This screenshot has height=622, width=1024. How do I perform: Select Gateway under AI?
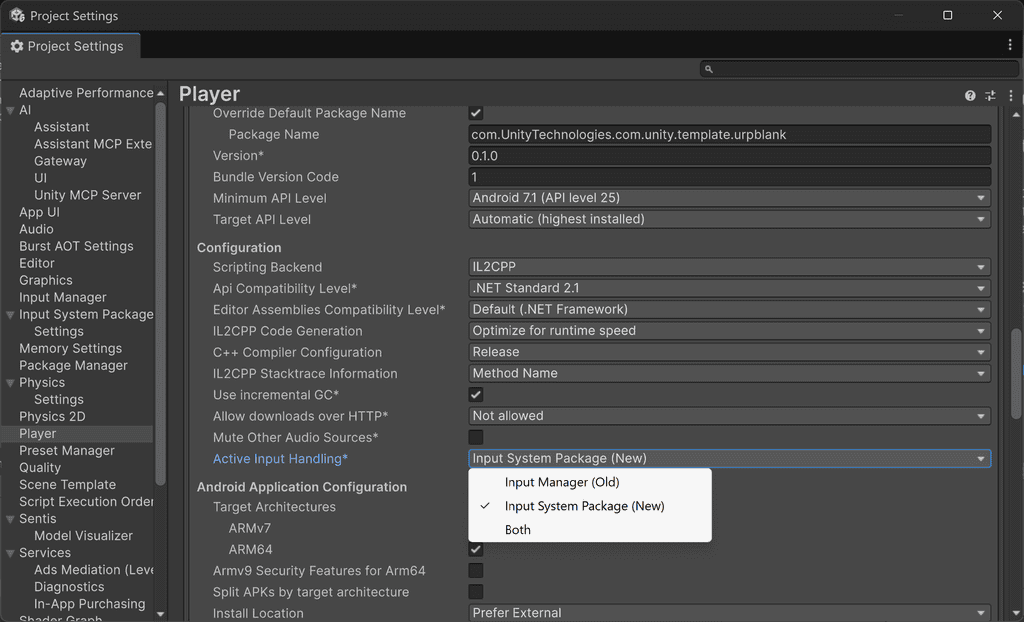coord(60,161)
